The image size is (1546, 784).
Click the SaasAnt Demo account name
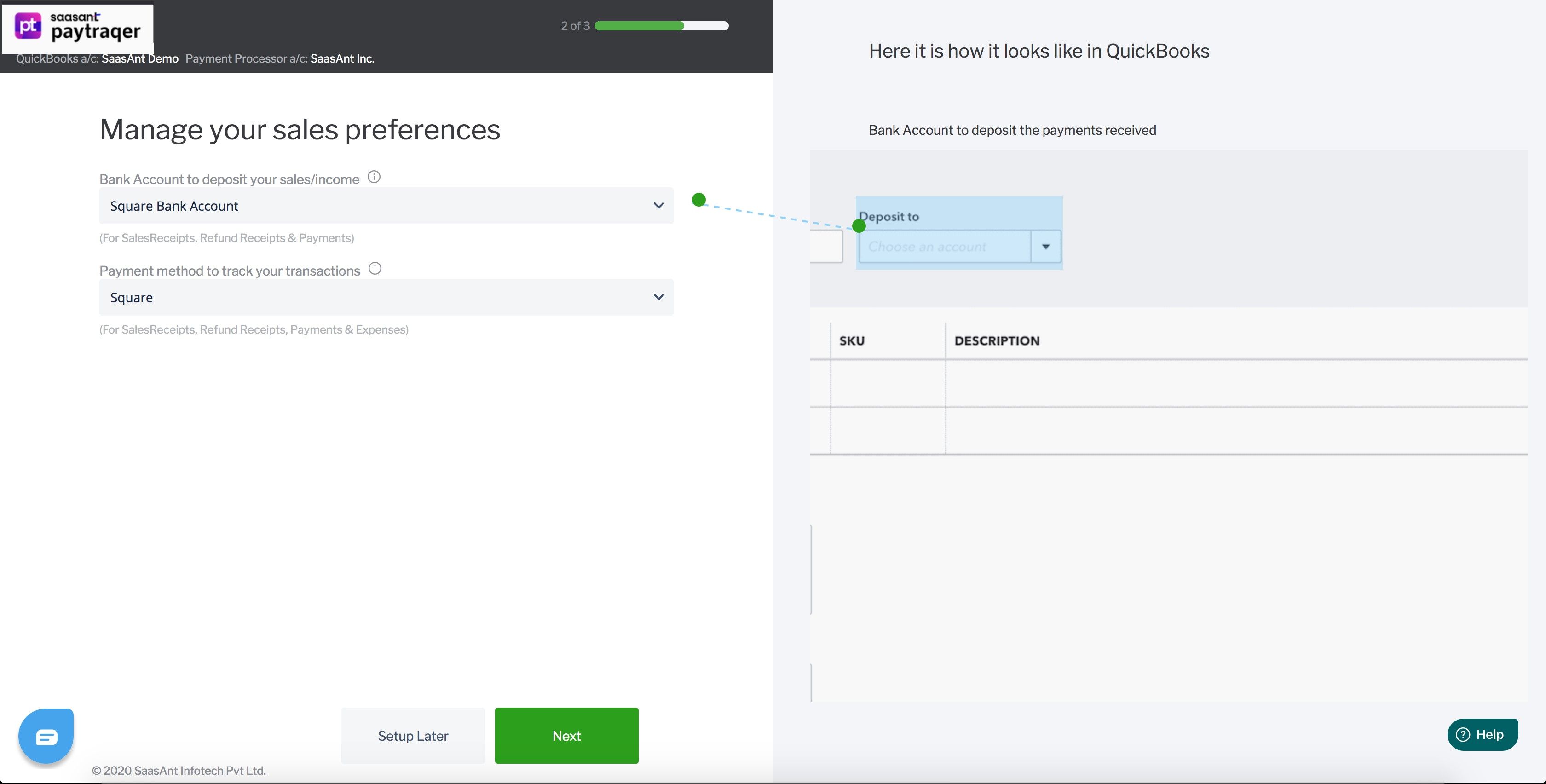[140, 59]
